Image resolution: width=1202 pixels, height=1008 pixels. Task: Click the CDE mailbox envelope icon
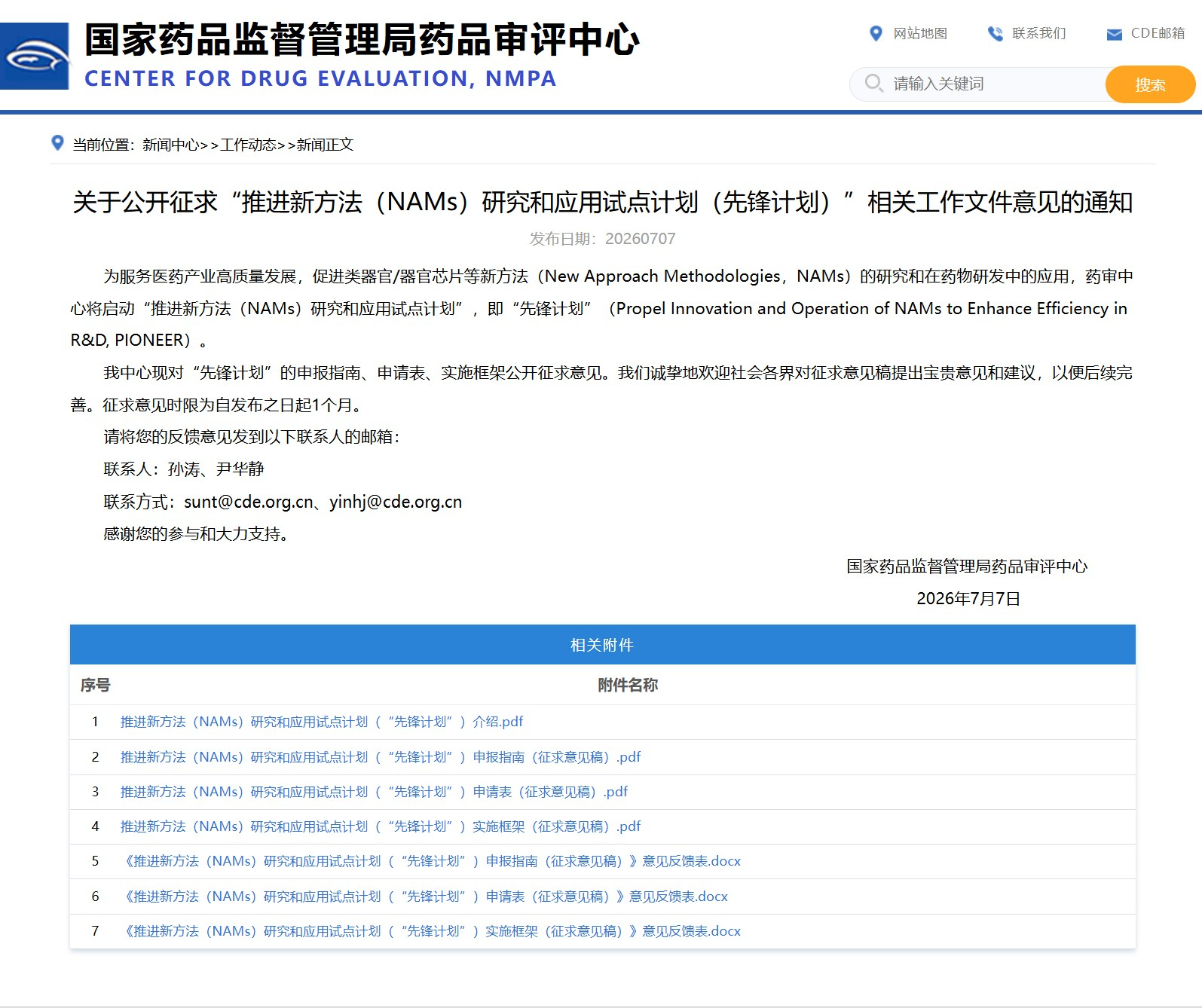[1114, 34]
